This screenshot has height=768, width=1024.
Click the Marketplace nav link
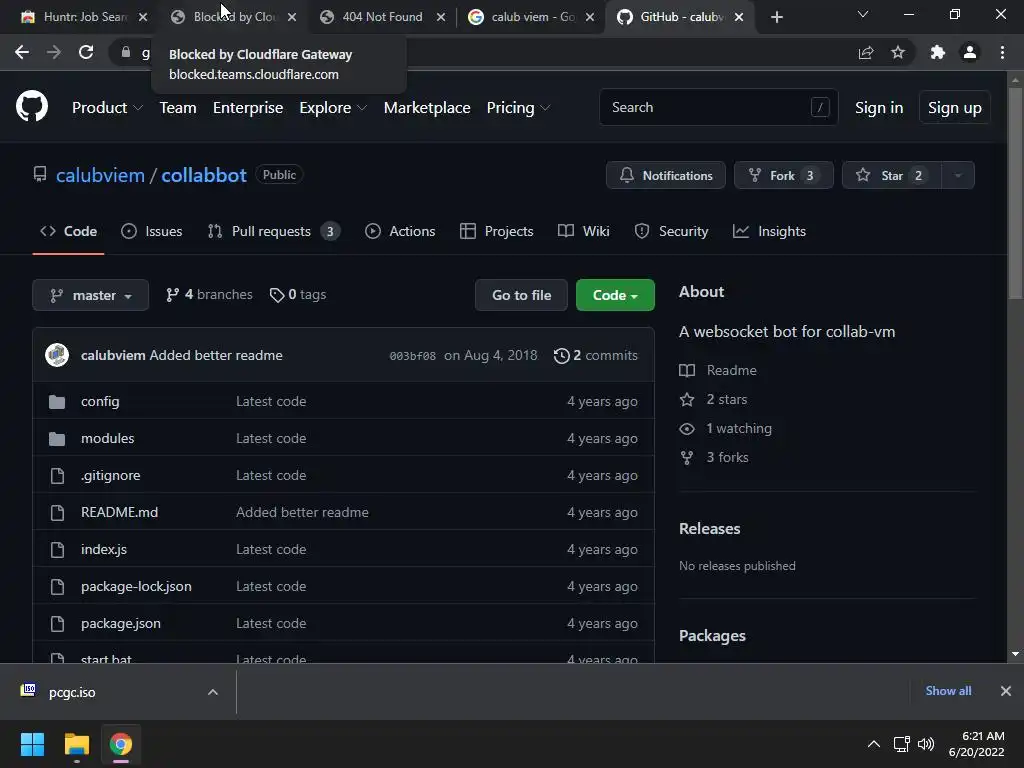[427, 108]
